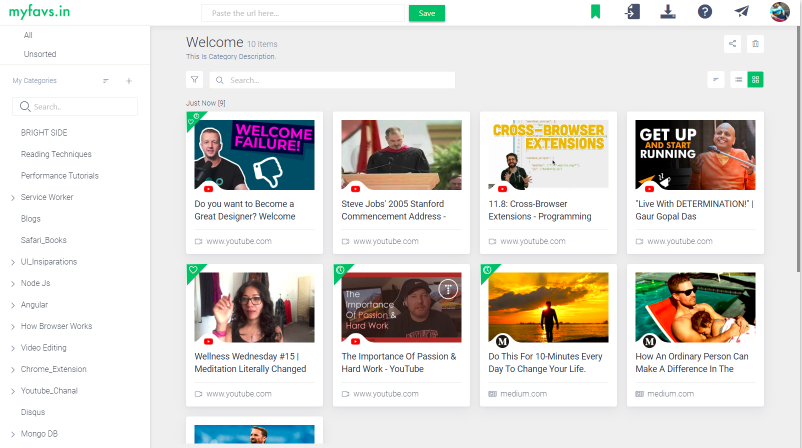This screenshot has height=448, width=802.
Task: Click the paper plane send icon
Action: point(742,12)
